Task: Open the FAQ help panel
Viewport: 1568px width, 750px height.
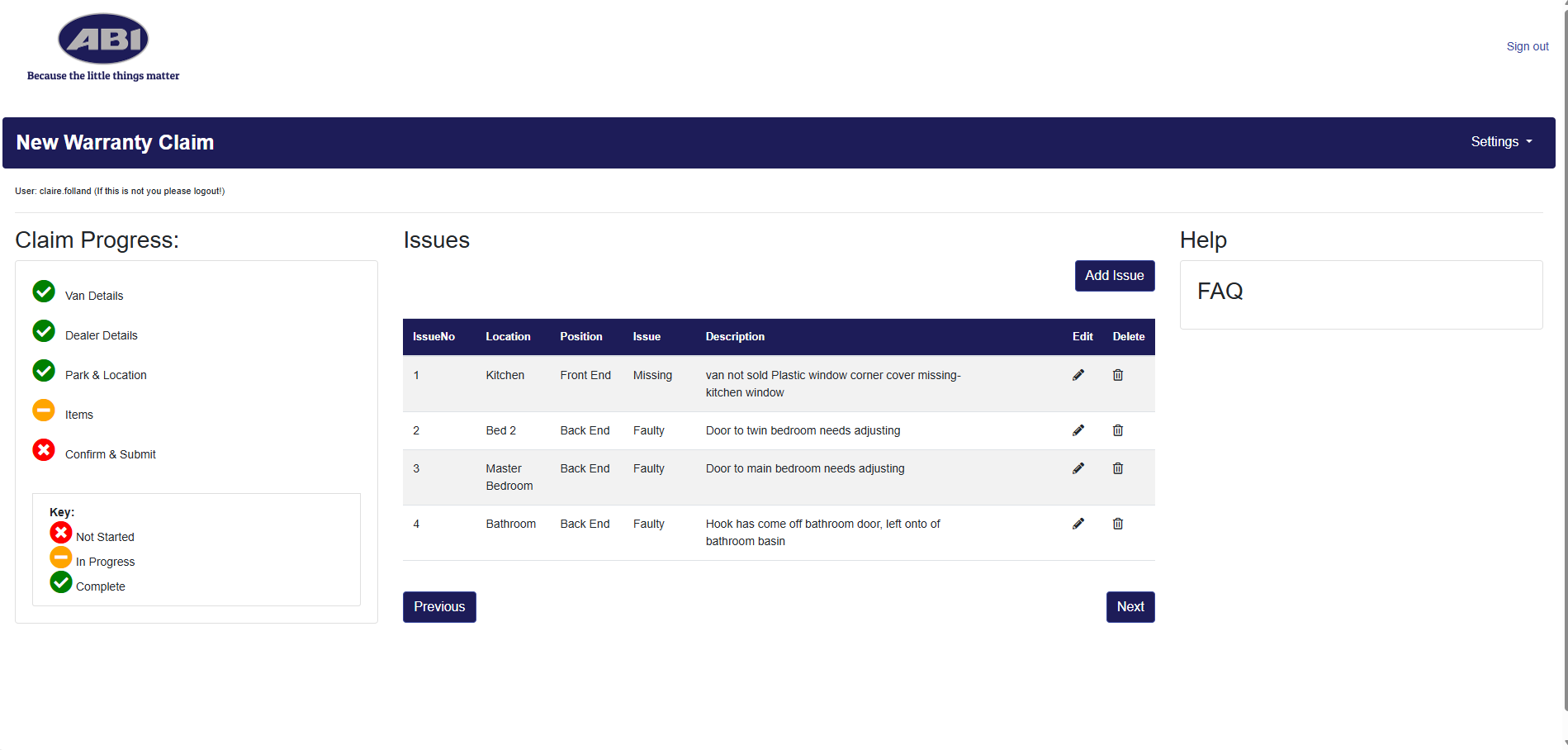Action: pos(1220,292)
